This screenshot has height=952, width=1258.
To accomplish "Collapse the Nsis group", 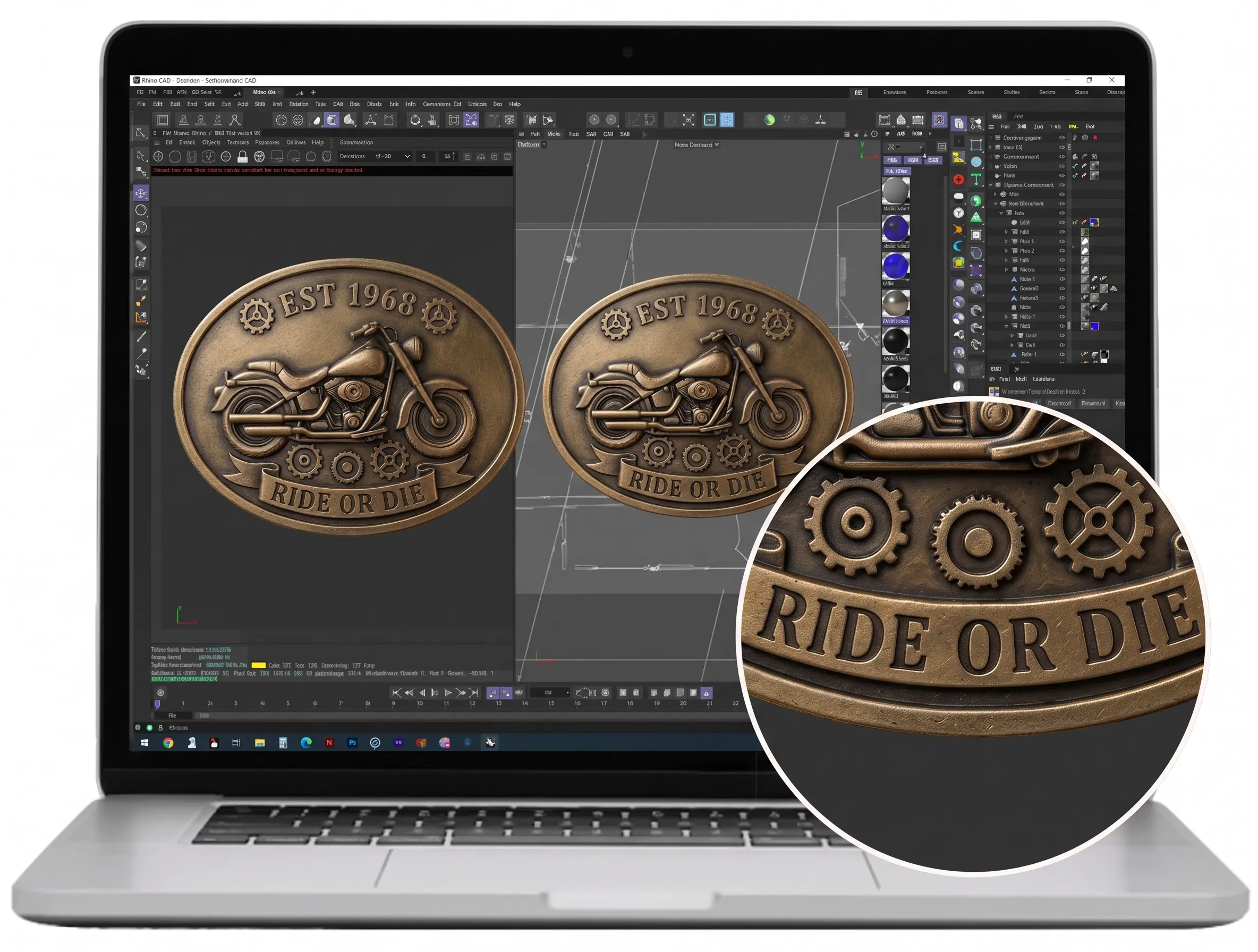I will coord(1006,326).
